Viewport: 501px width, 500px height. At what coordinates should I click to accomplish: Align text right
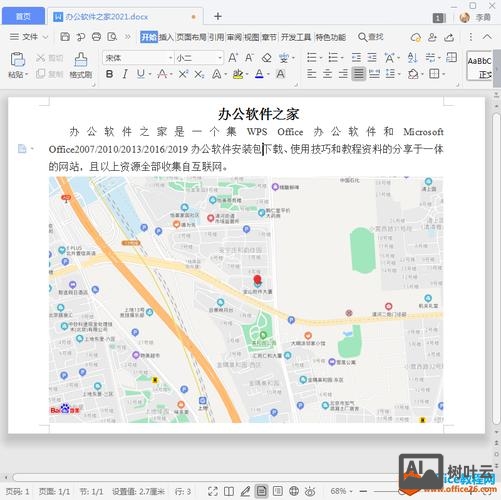click(343, 74)
